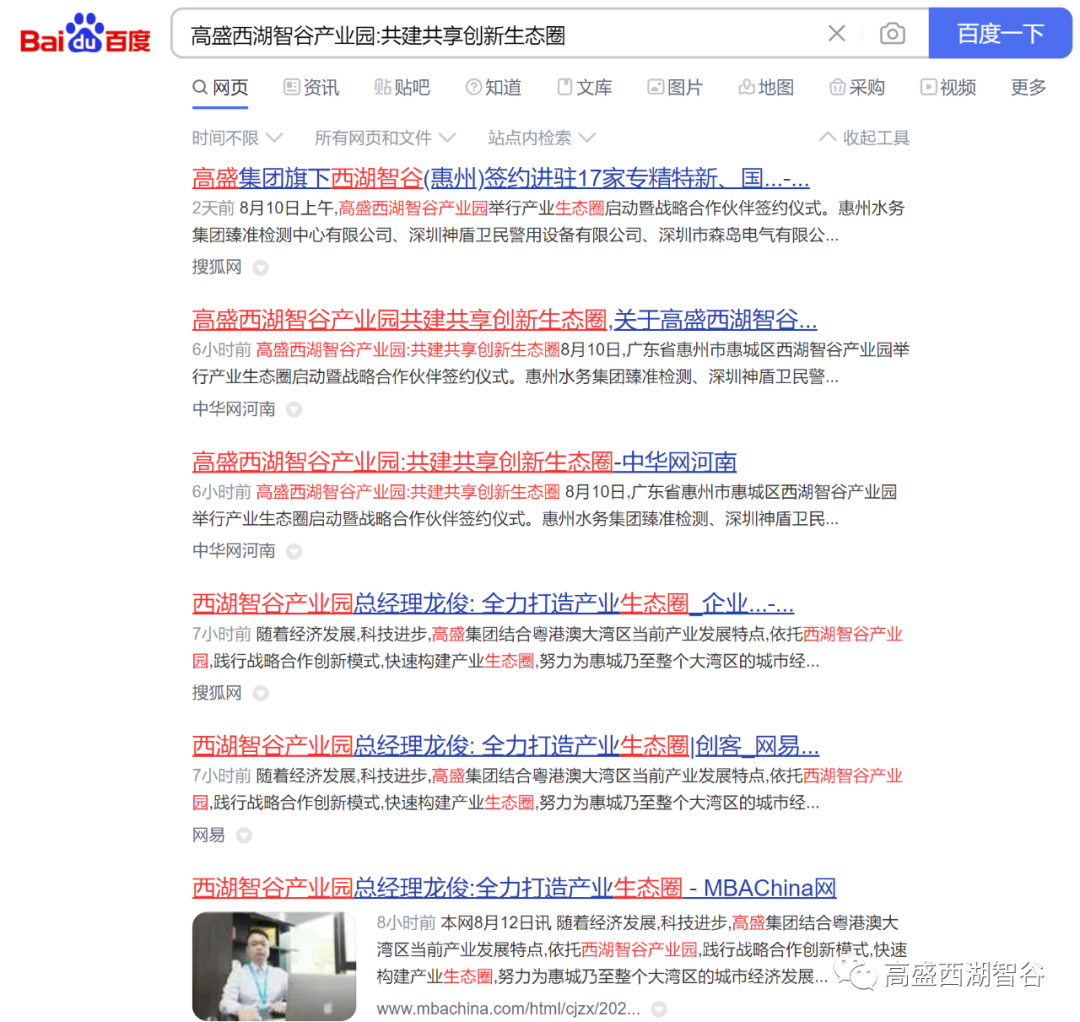Click the 百度一下 search button
Viewport: 1080px width, 1022px height.
pos(1000,33)
